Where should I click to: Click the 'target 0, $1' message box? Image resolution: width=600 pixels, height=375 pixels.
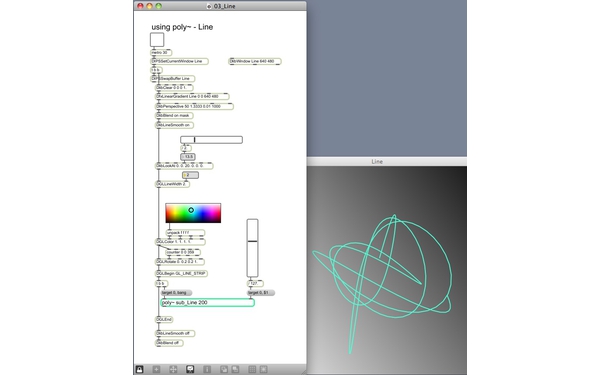click(x=261, y=293)
